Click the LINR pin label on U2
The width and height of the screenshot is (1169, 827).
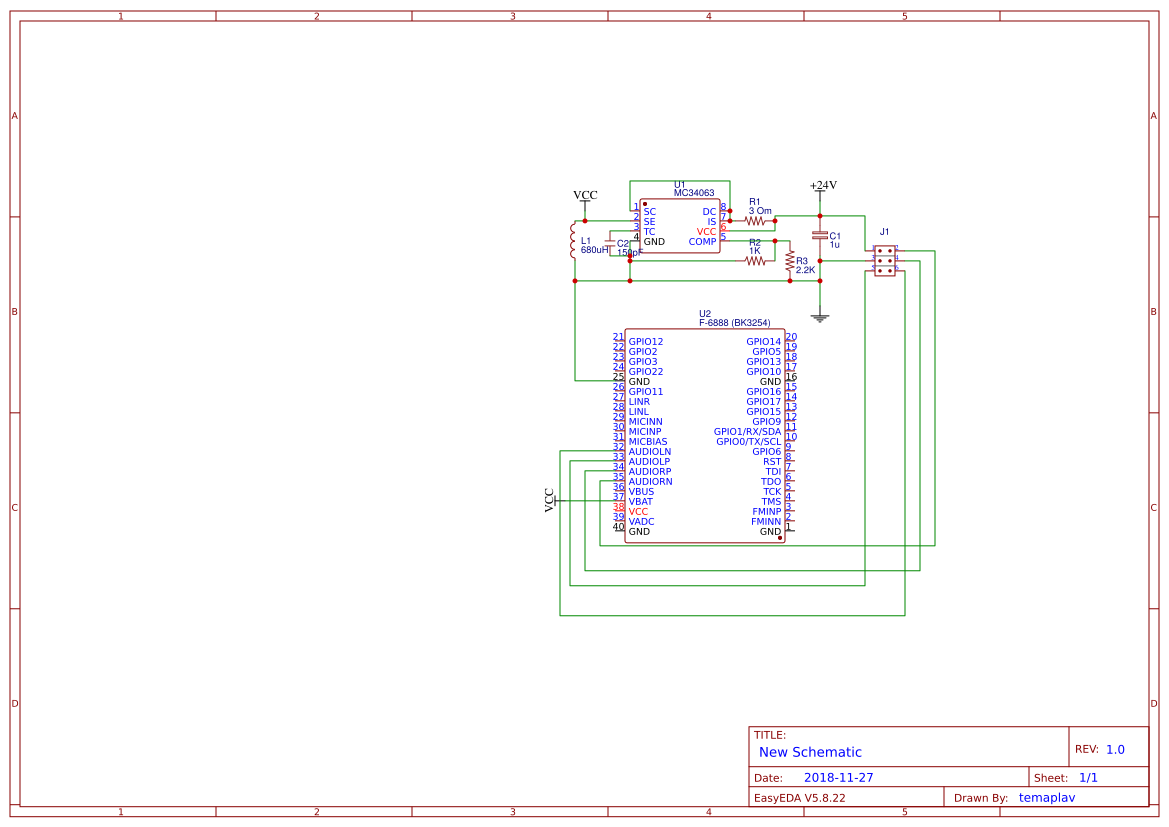639,402
